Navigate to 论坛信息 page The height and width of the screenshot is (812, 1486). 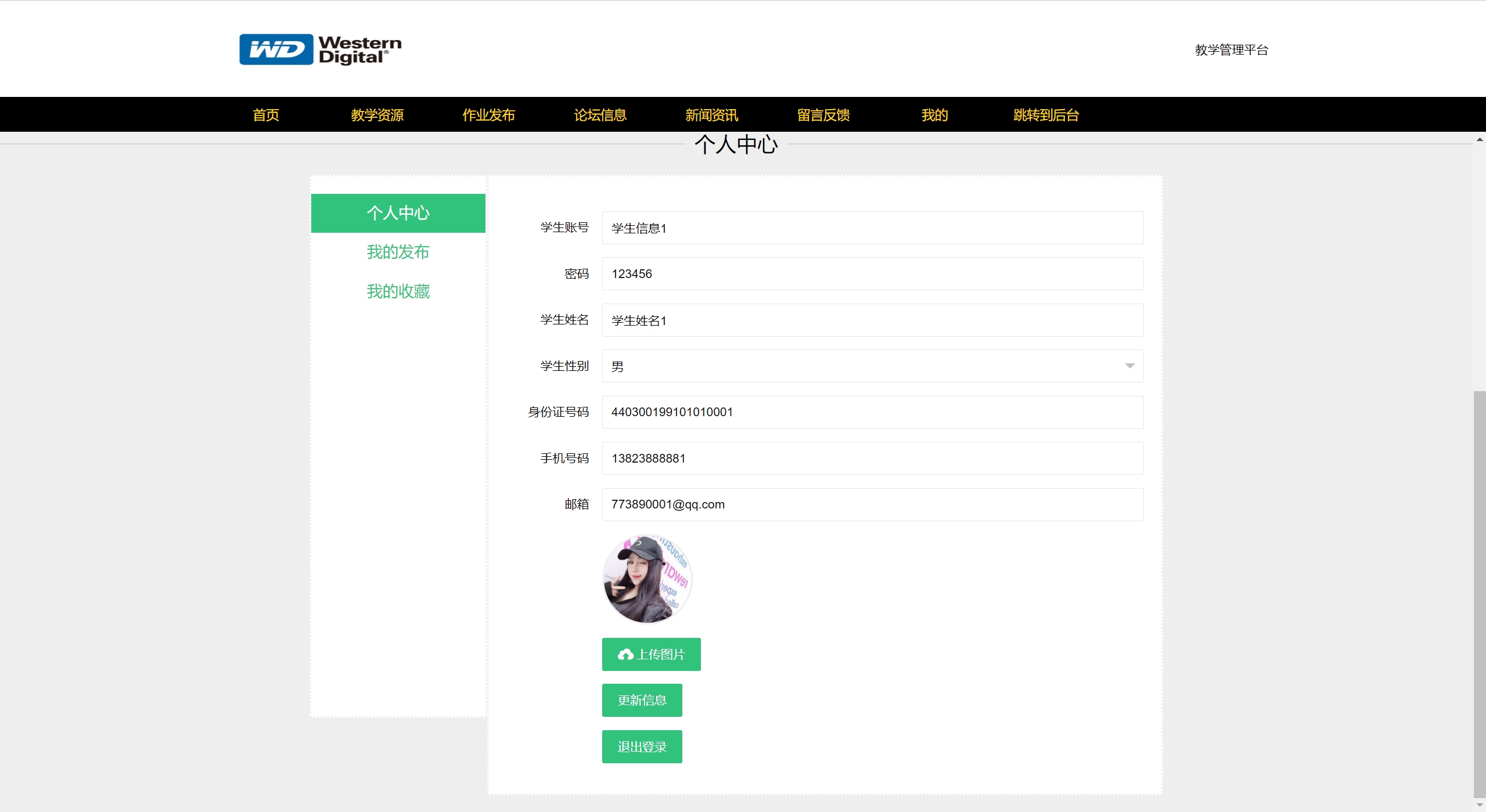point(600,115)
